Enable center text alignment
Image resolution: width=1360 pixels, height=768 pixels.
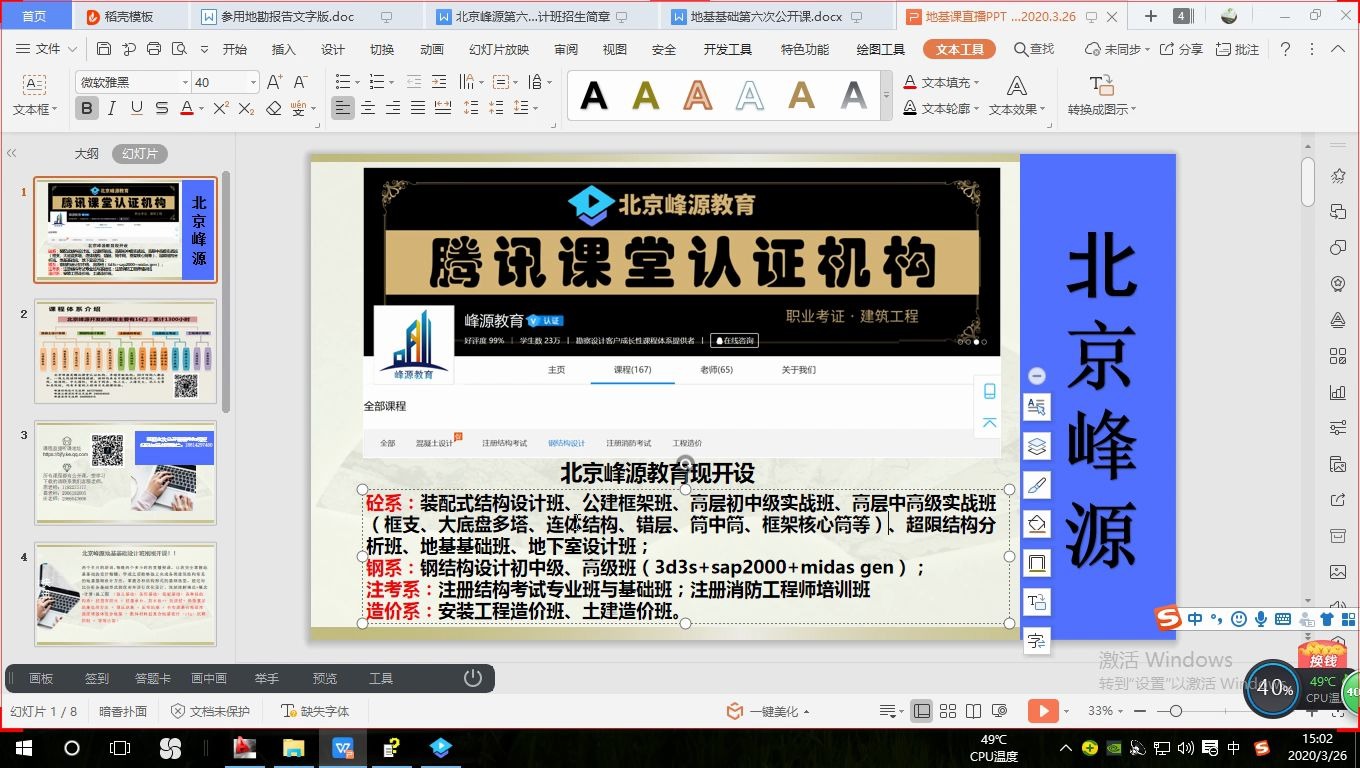coord(368,107)
